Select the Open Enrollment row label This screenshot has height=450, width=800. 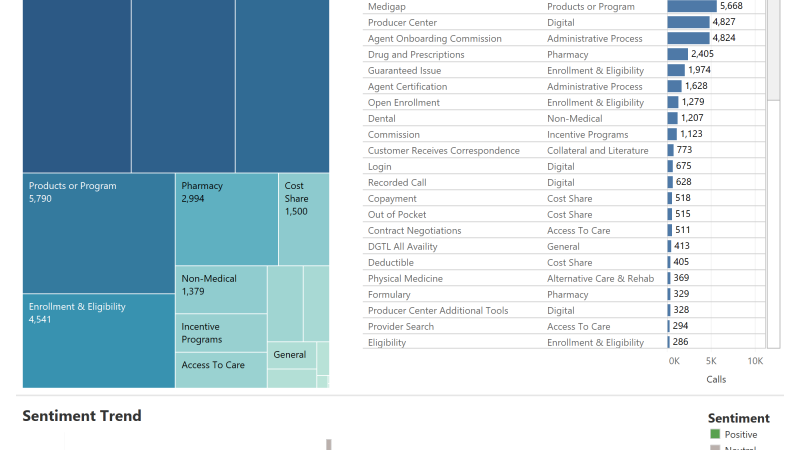pyautogui.click(x=403, y=102)
